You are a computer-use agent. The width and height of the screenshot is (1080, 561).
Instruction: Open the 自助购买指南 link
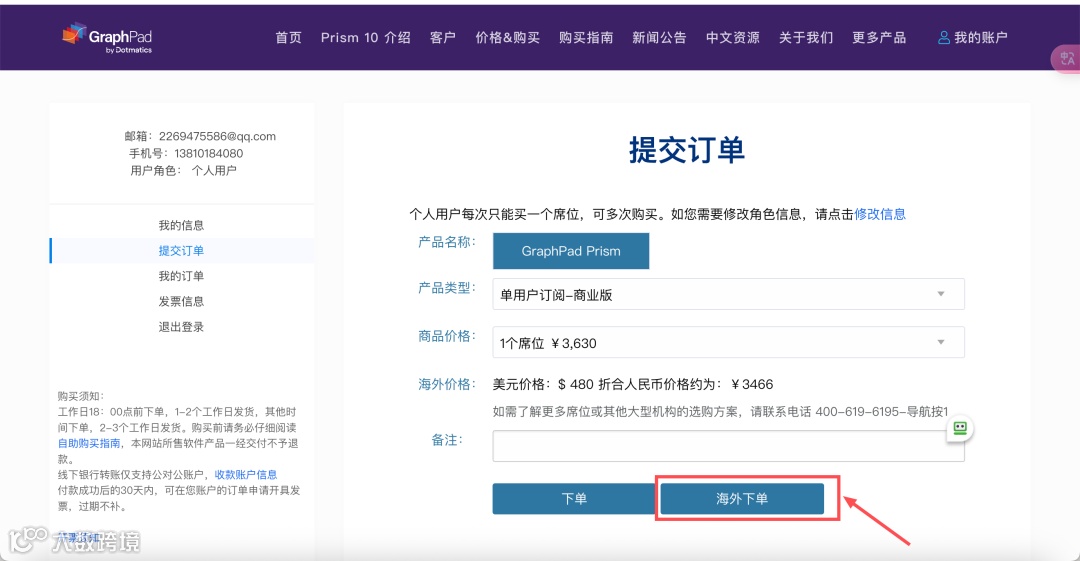pos(89,443)
